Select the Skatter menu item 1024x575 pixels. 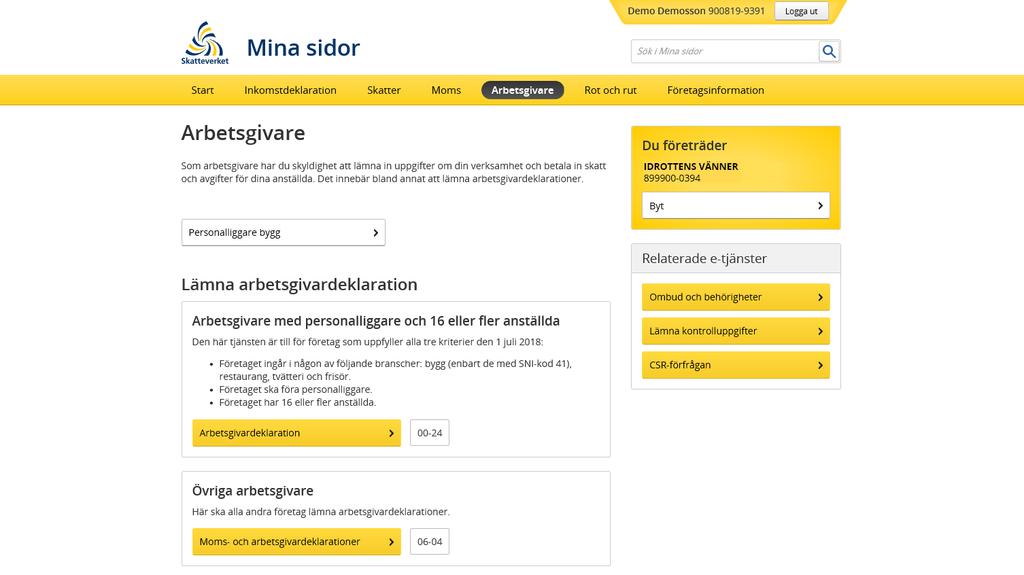point(383,90)
